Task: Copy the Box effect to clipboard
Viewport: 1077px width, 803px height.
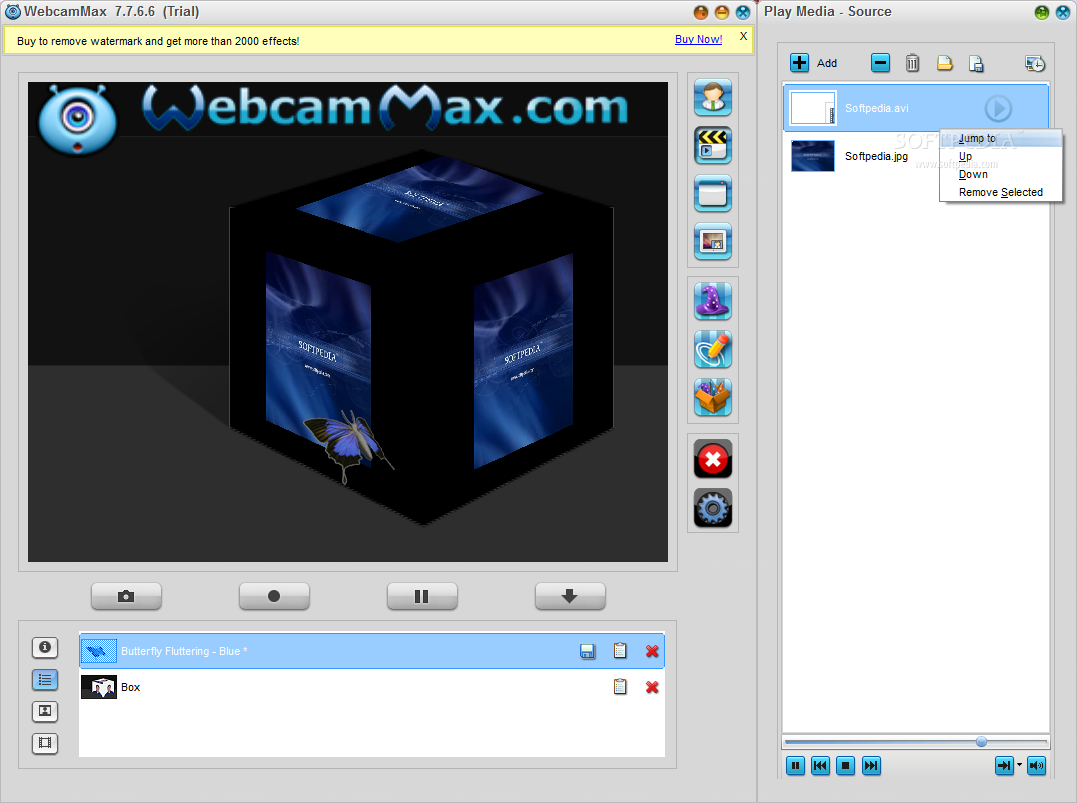Action: (x=620, y=686)
